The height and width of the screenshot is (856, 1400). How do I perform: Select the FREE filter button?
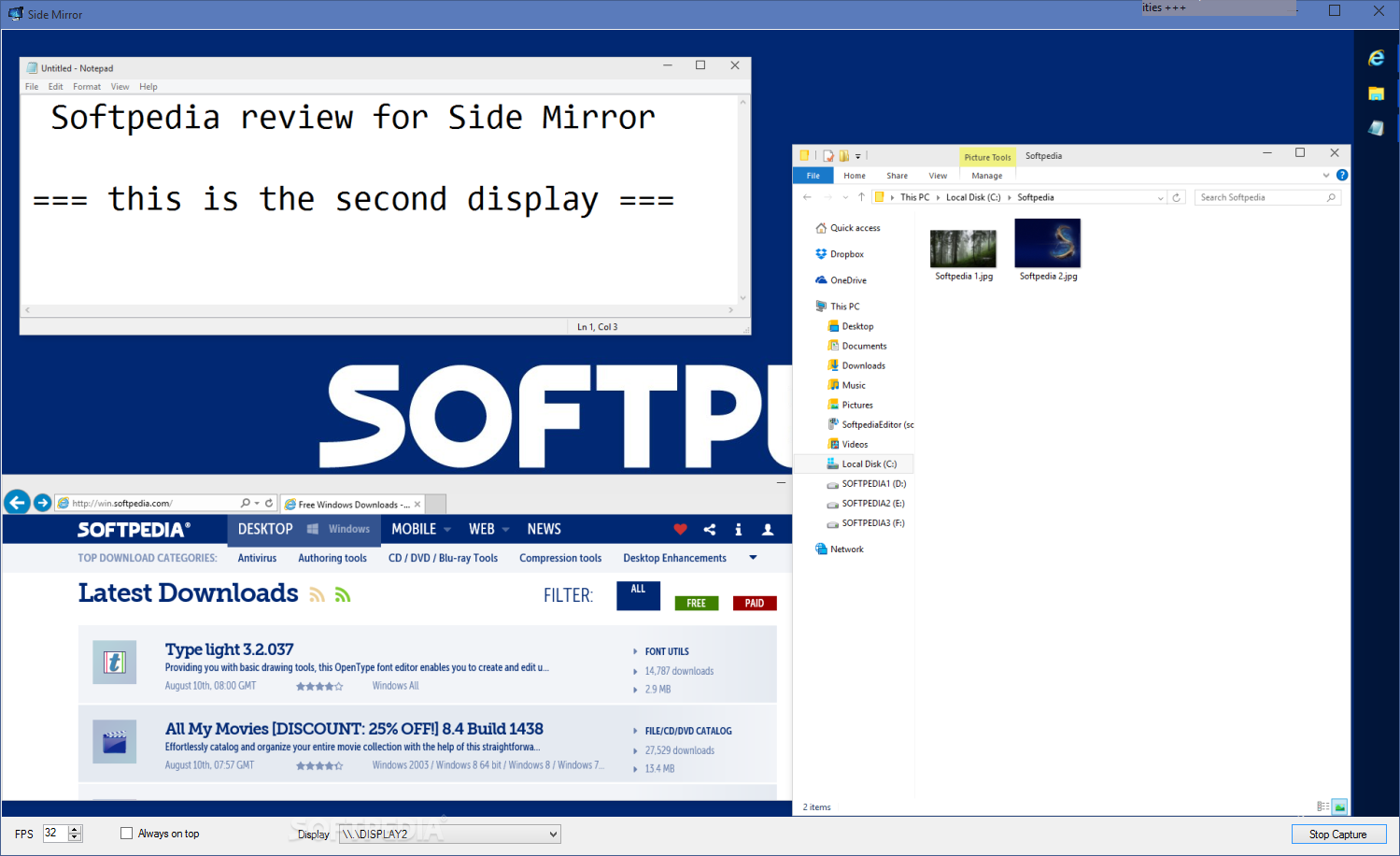click(x=697, y=603)
